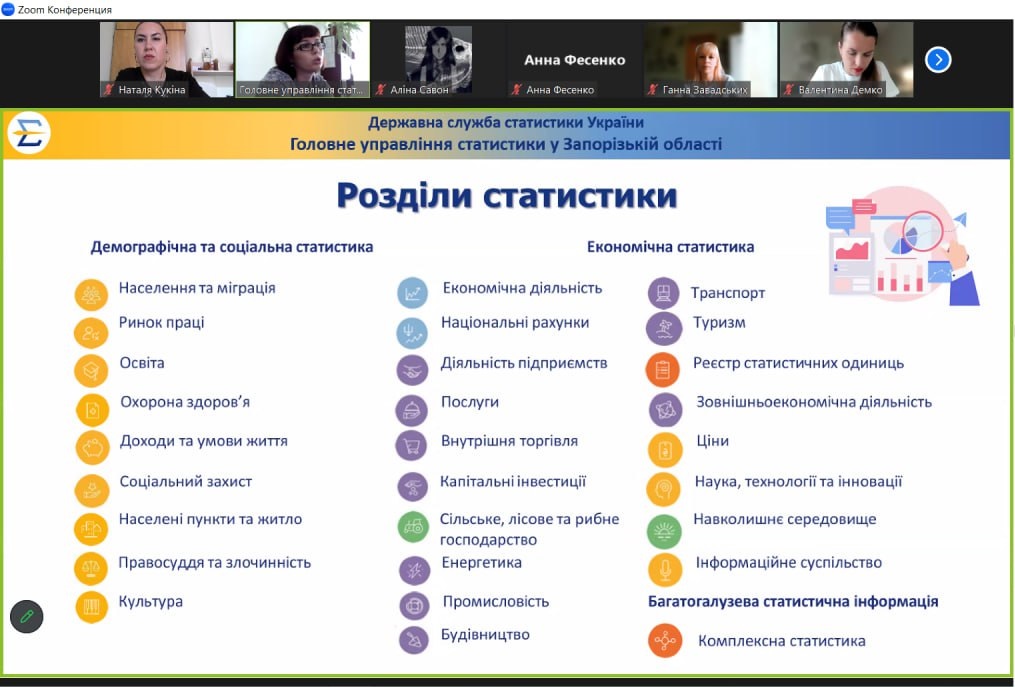The height and width of the screenshot is (687, 1015).
Task: Click the text Будівництво
Action: [485, 635]
